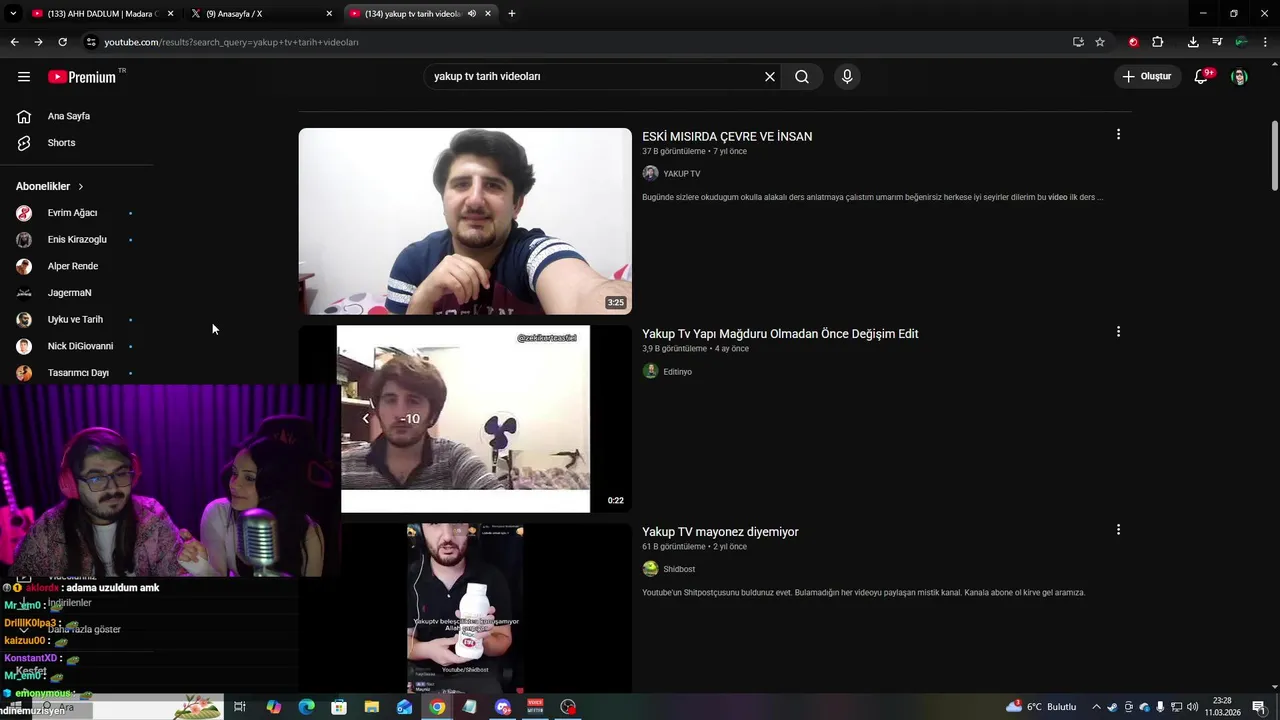Clear the search box with the X icon
1280x720 pixels.
coord(770,77)
